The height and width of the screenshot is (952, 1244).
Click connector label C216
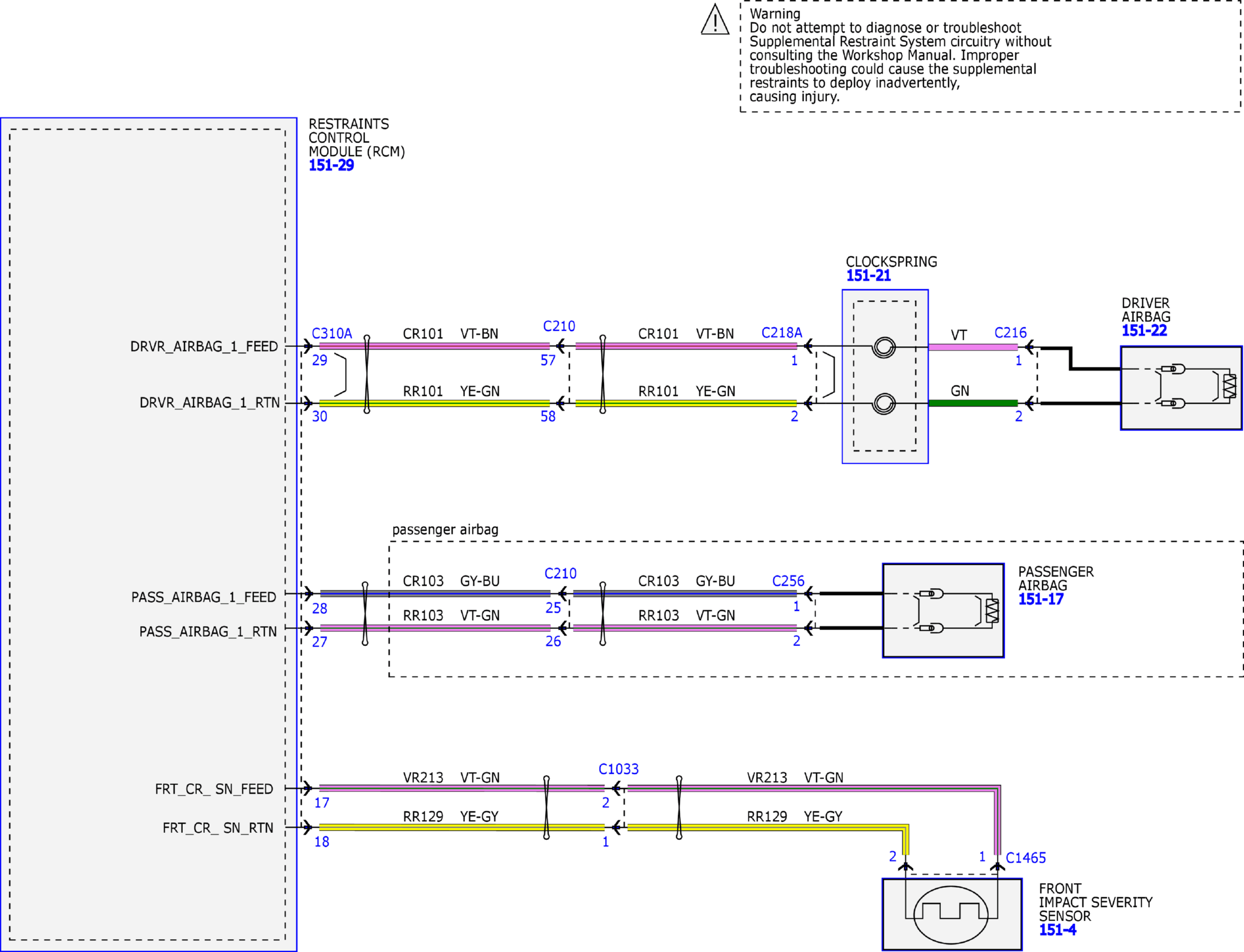[x=1010, y=333]
